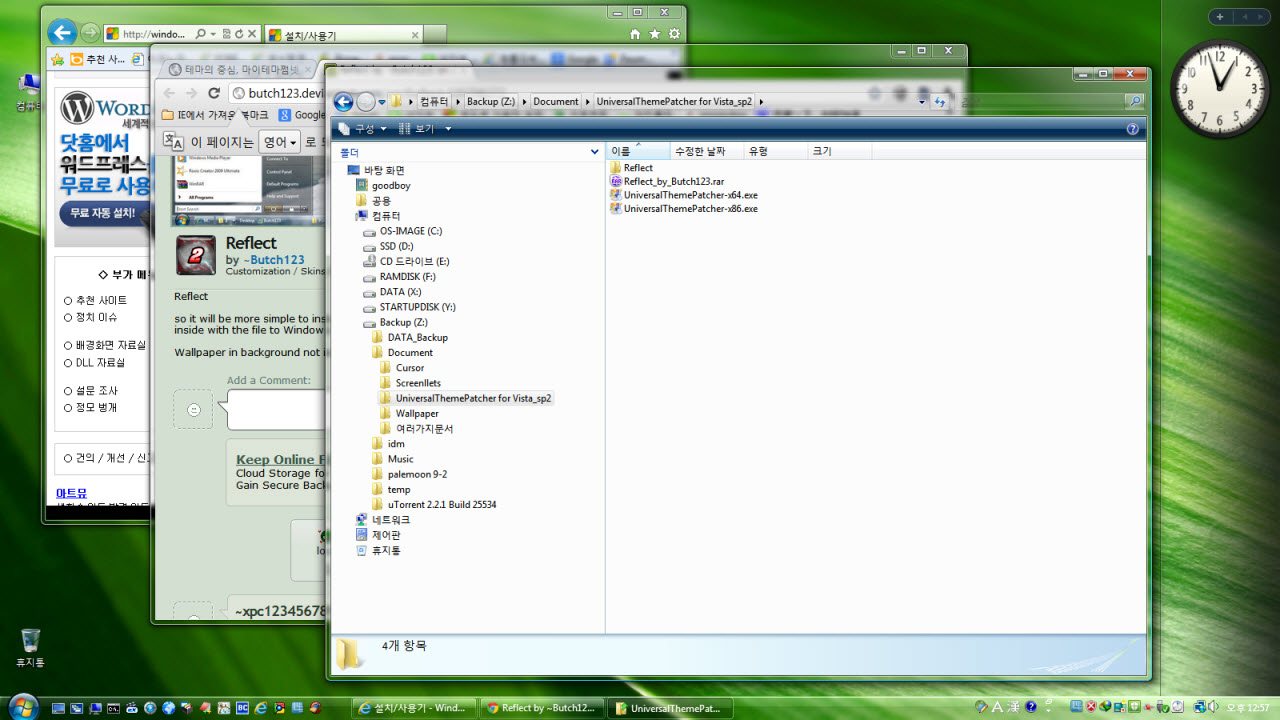Select 공용 folder in tree

[x=374, y=201]
